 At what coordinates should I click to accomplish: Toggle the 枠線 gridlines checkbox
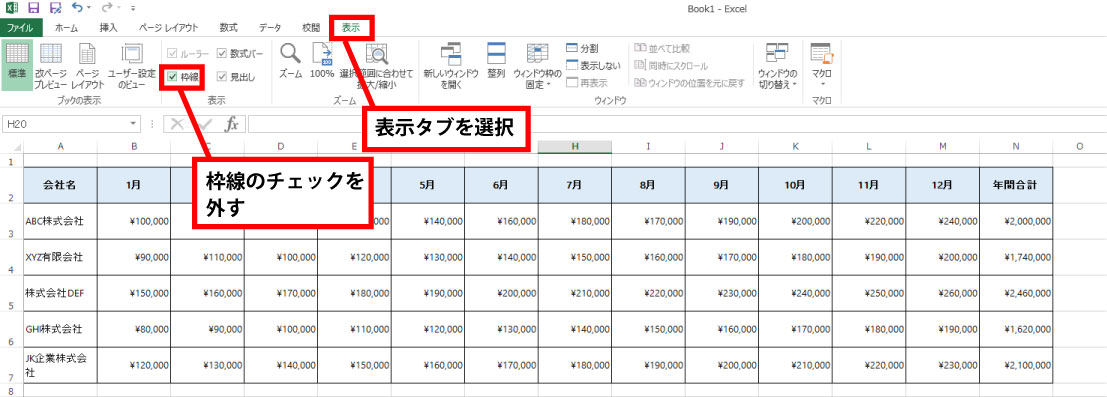pyautogui.click(x=172, y=76)
